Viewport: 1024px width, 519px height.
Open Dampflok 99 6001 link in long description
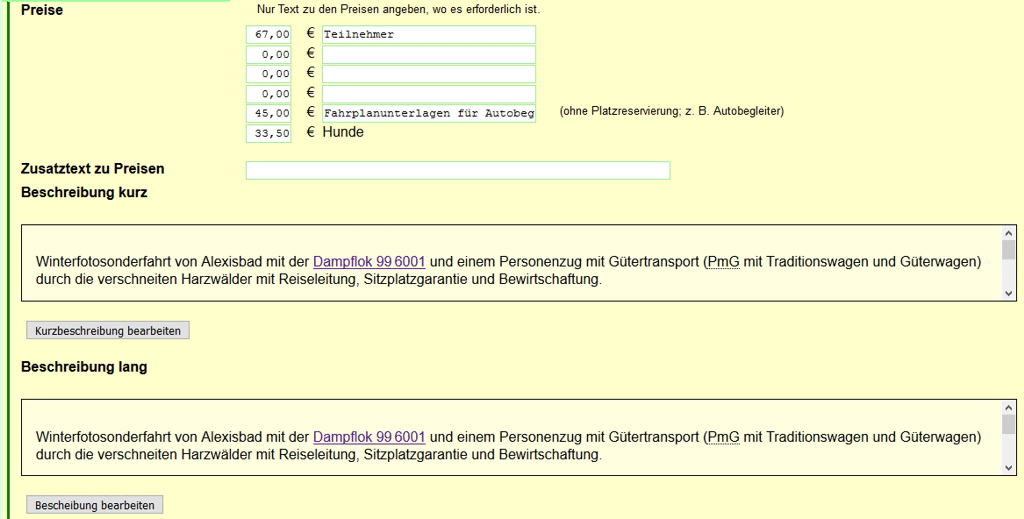[x=369, y=437]
